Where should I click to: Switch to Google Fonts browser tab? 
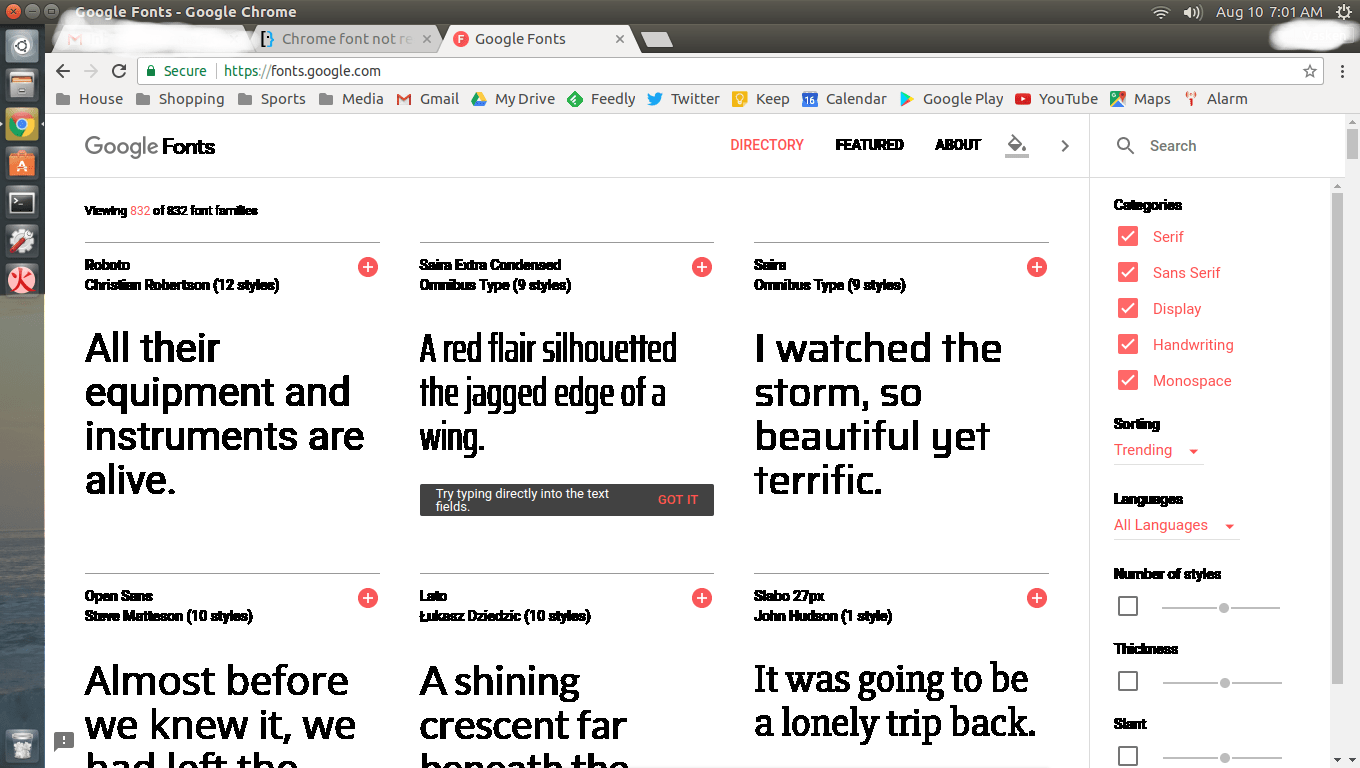(x=540, y=39)
